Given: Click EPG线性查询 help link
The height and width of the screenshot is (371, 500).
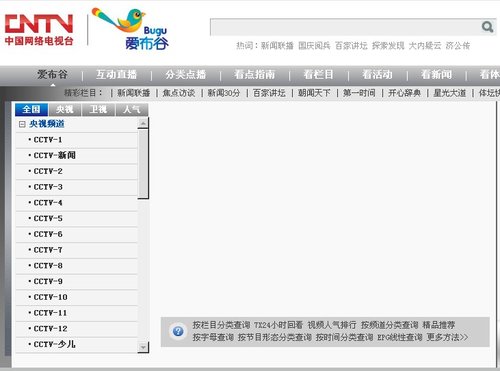Looking at the screenshot, I should pyautogui.click(x=400, y=337).
